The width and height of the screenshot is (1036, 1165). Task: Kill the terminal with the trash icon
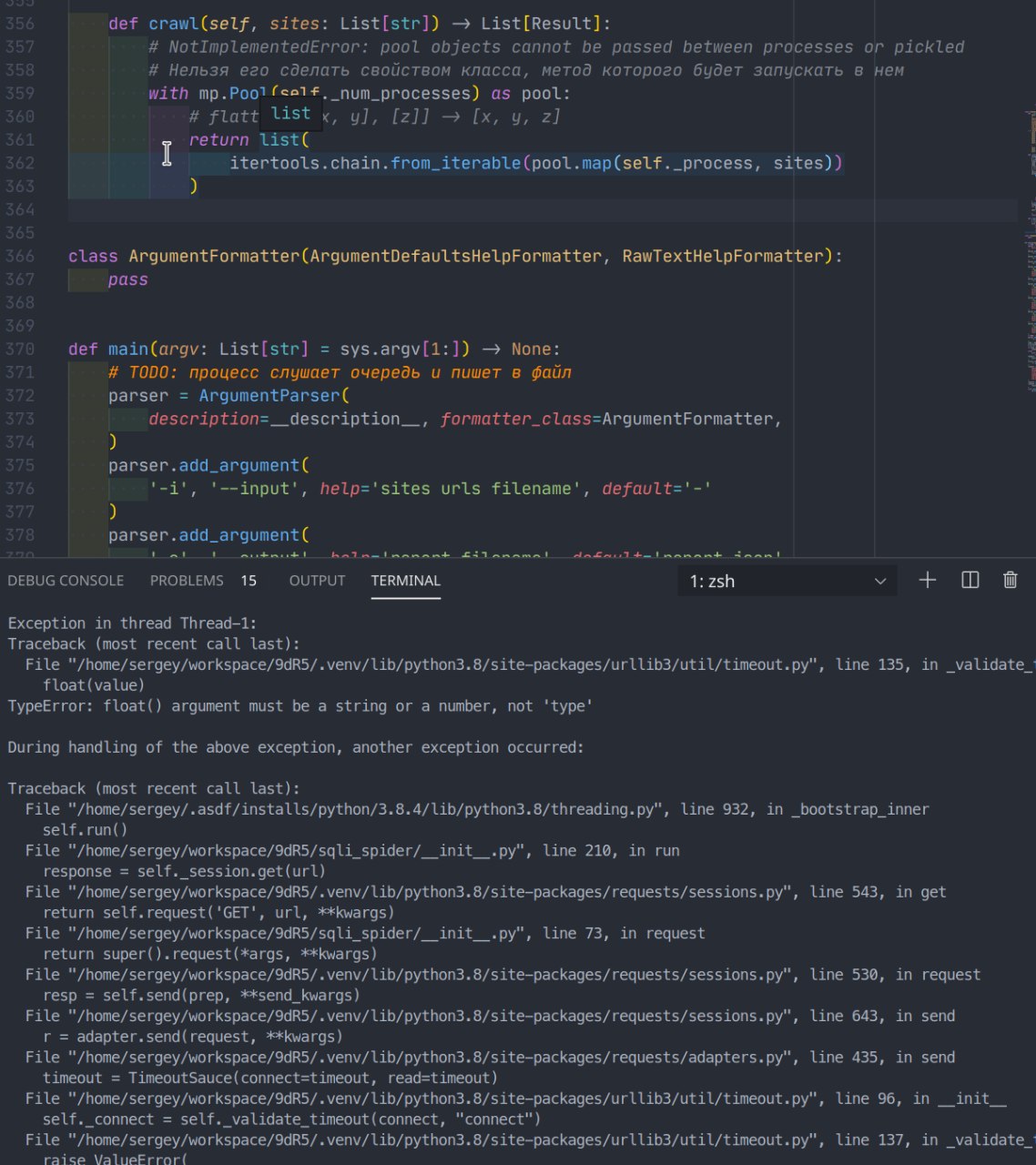tap(1010, 580)
